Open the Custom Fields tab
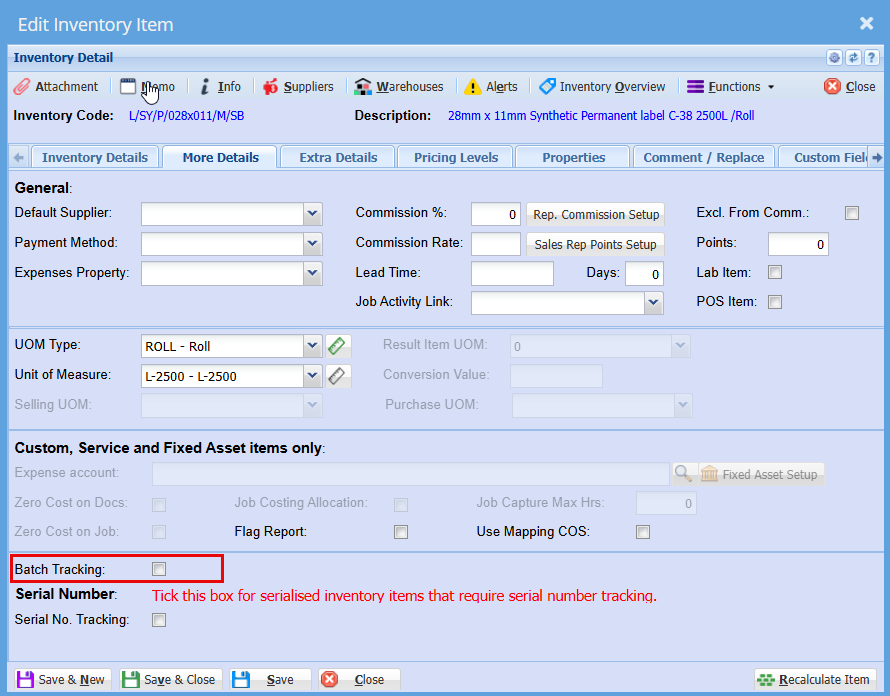 tap(824, 157)
